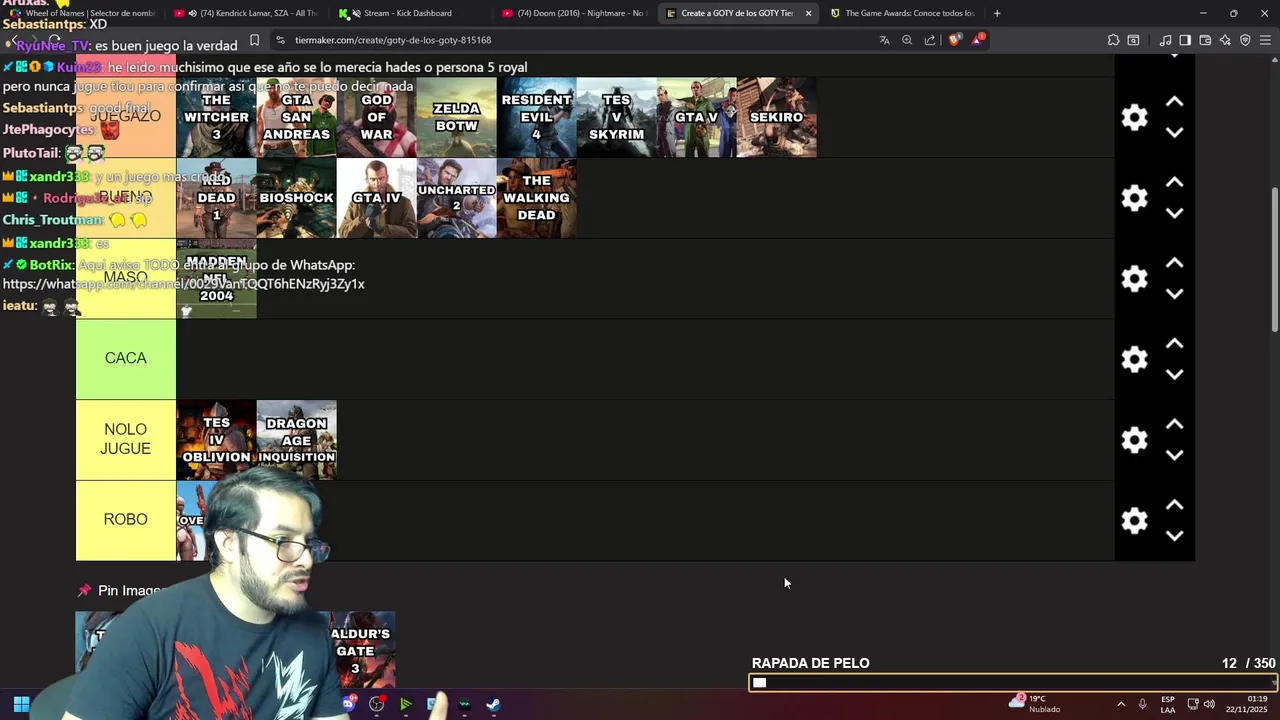The width and height of the screenshot is (1280, 720).
Task: Toggle the browser sidebar panel icon
Action: (1185, 40)
